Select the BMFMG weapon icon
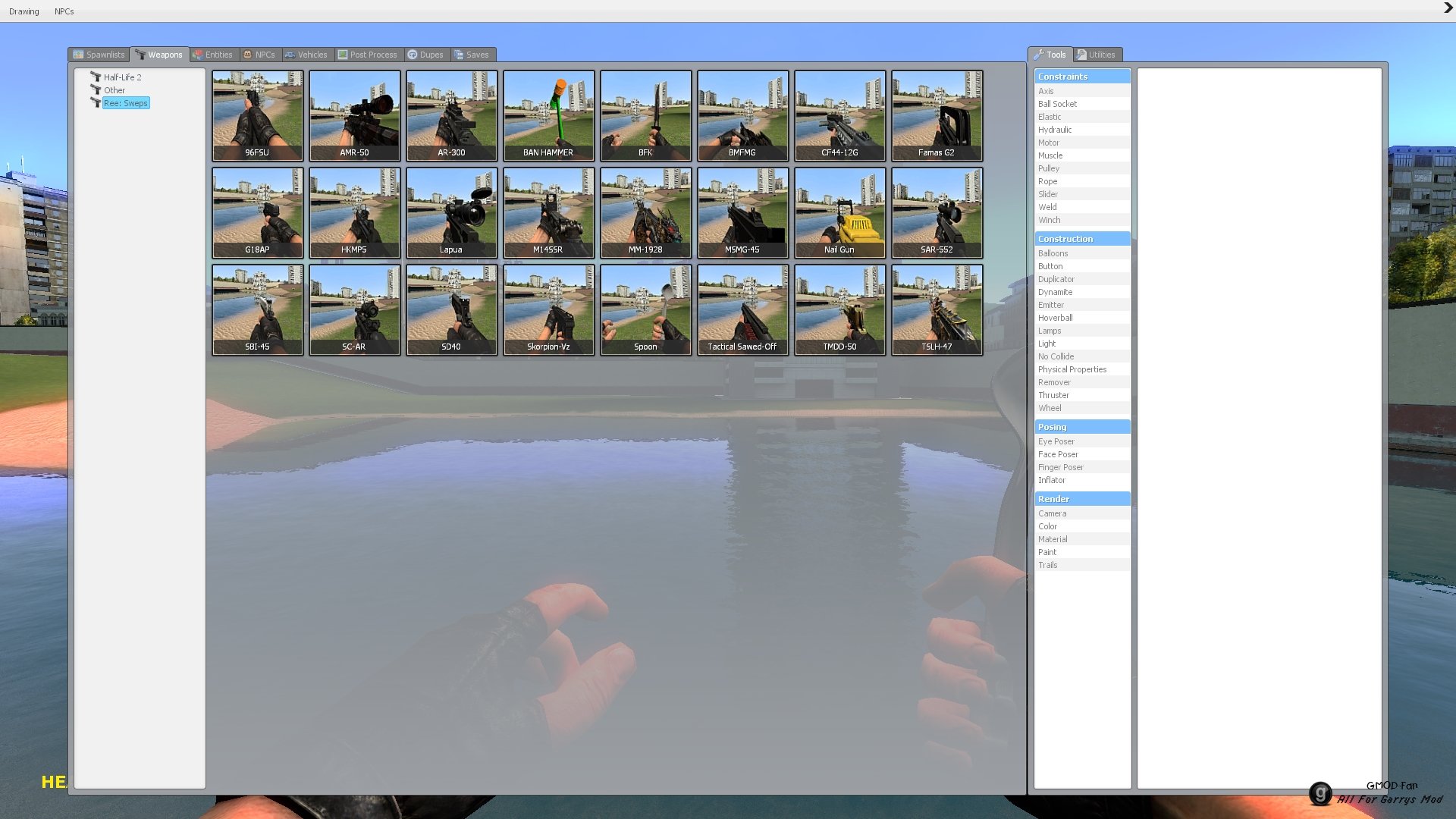The height and width of the screenshot is (819, 1456). click(x=743, y=115)
